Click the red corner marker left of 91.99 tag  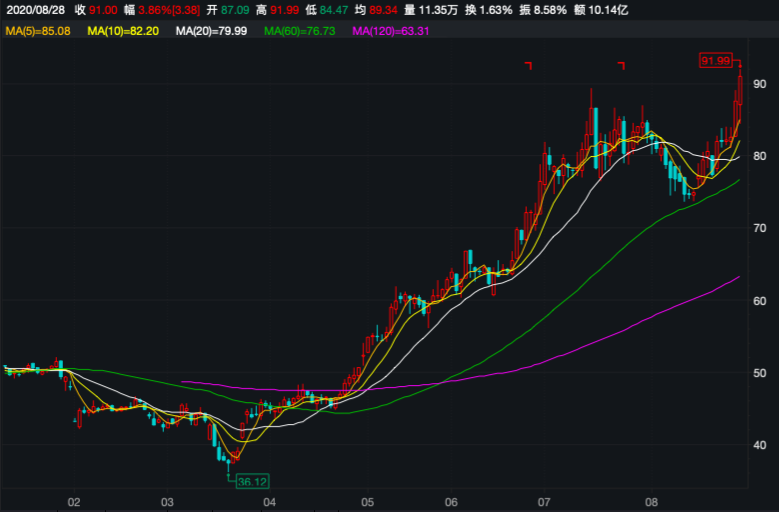(621, 66)
